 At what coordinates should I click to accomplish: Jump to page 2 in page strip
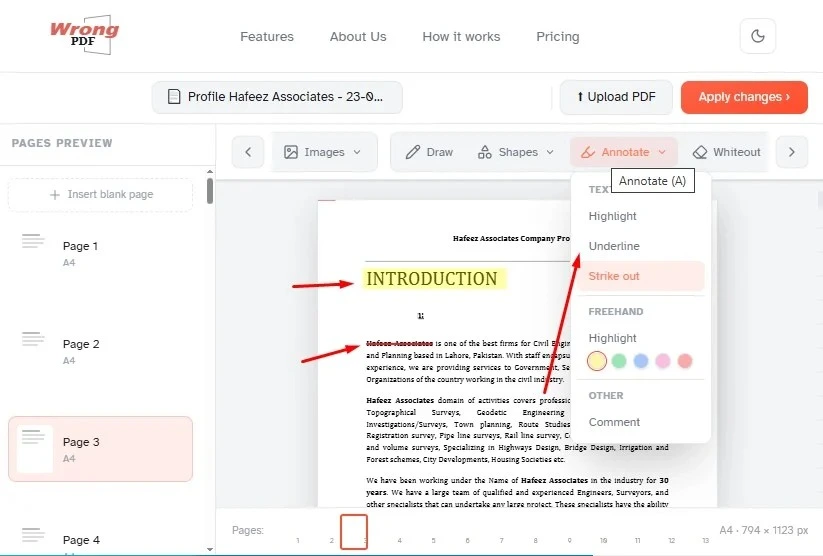tap(332, 540)
